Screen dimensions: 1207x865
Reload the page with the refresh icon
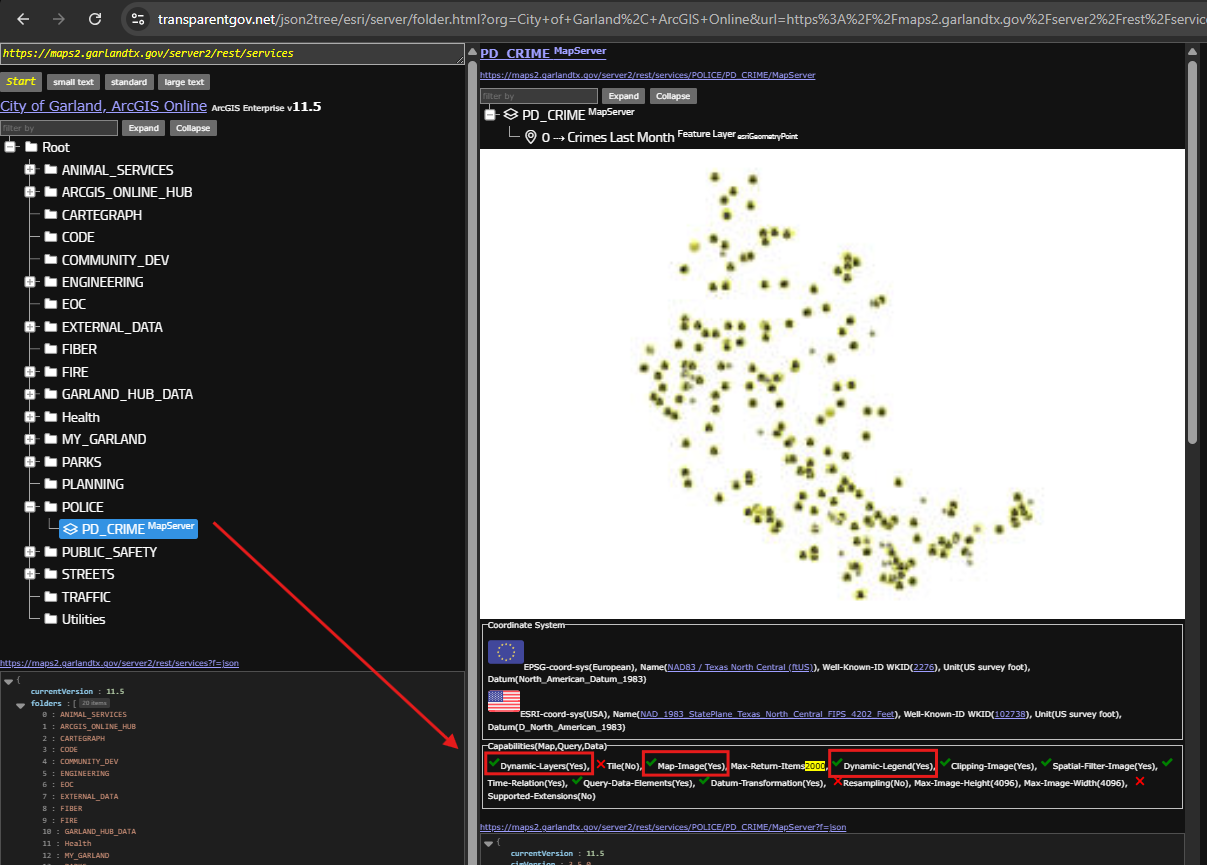point(95,19)
